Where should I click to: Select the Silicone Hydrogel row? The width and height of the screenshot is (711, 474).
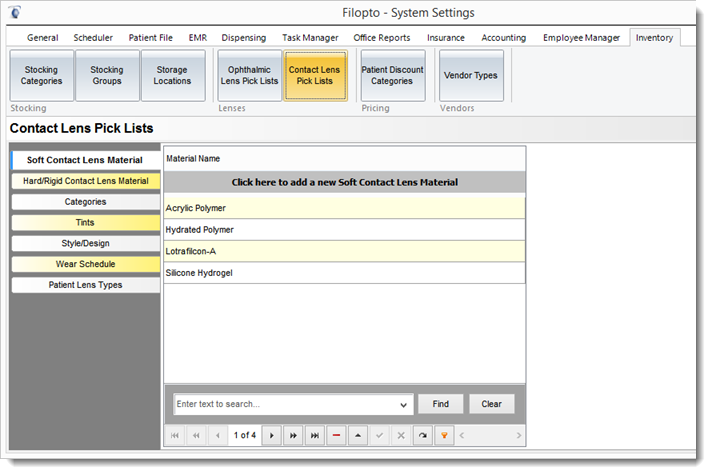click(x=345, y=273)
